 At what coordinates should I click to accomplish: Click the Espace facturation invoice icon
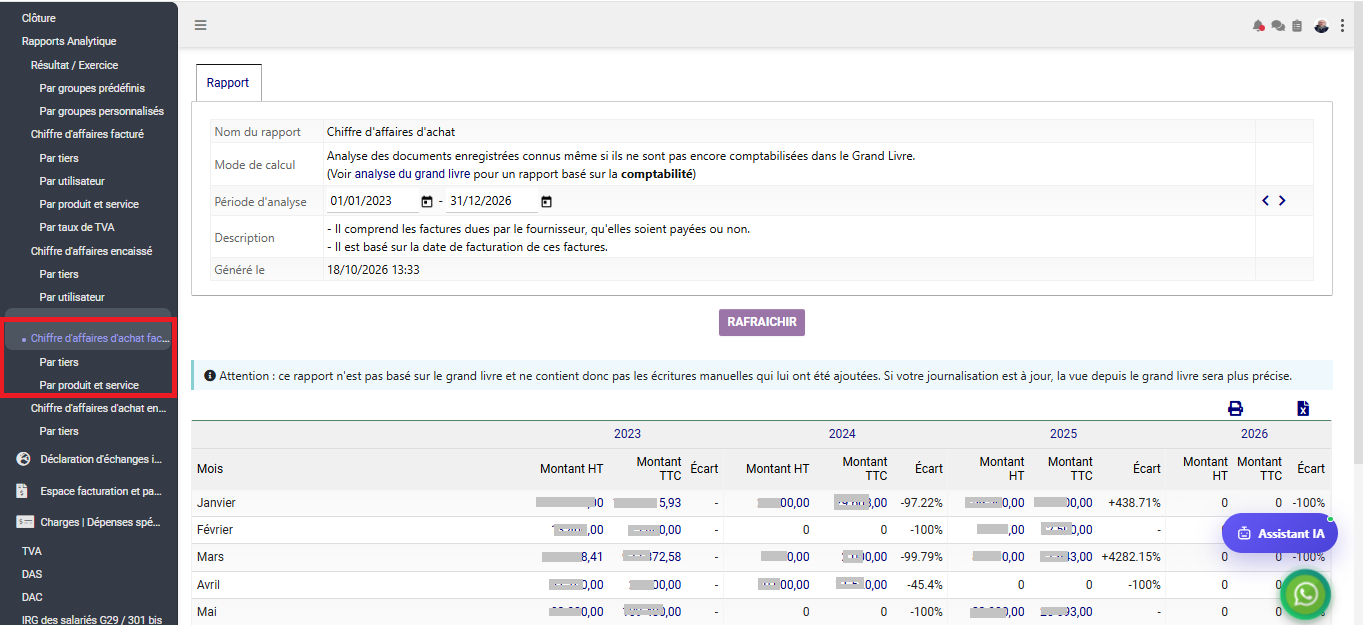click(x=22, y=491)
